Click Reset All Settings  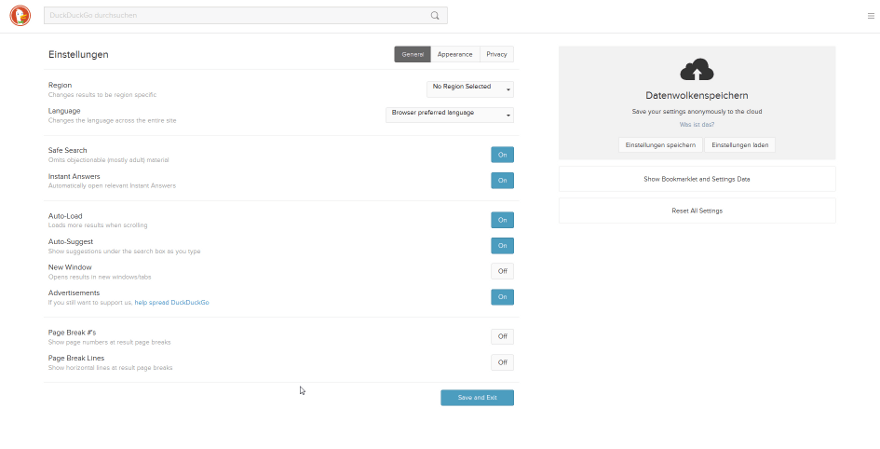tap(696, 211)
